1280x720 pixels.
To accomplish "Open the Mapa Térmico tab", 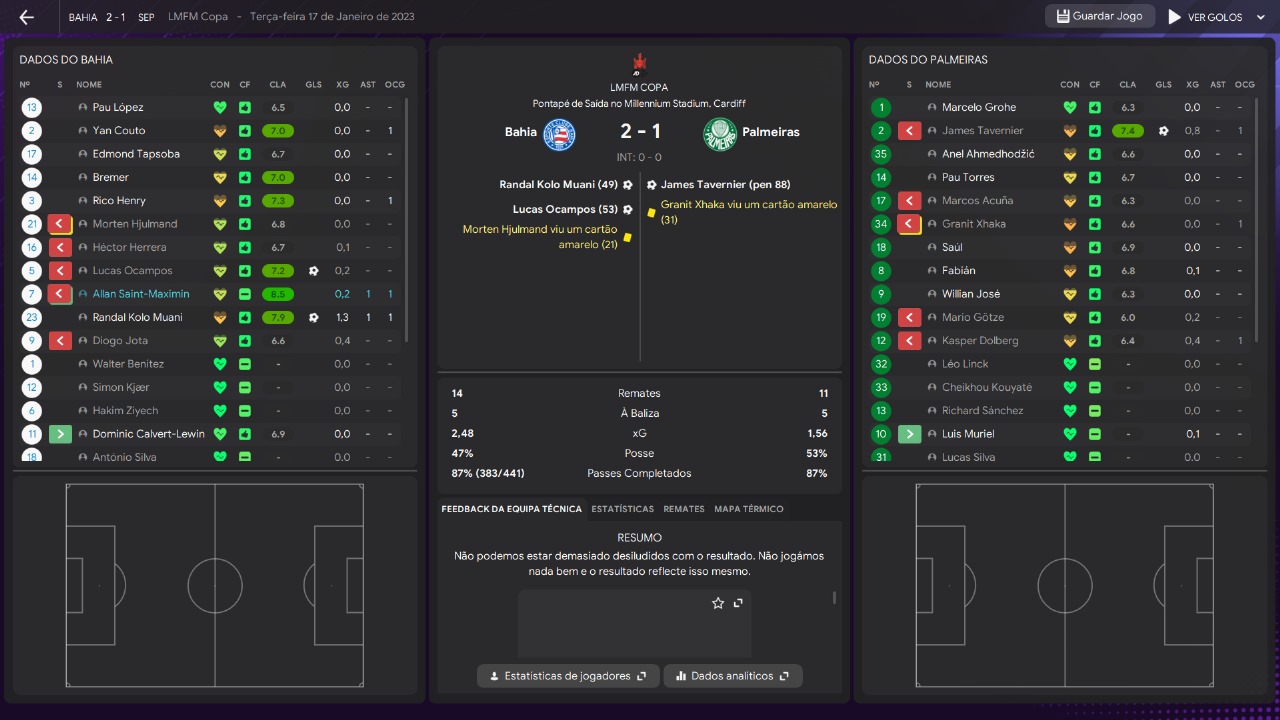I will click(749, 509).
